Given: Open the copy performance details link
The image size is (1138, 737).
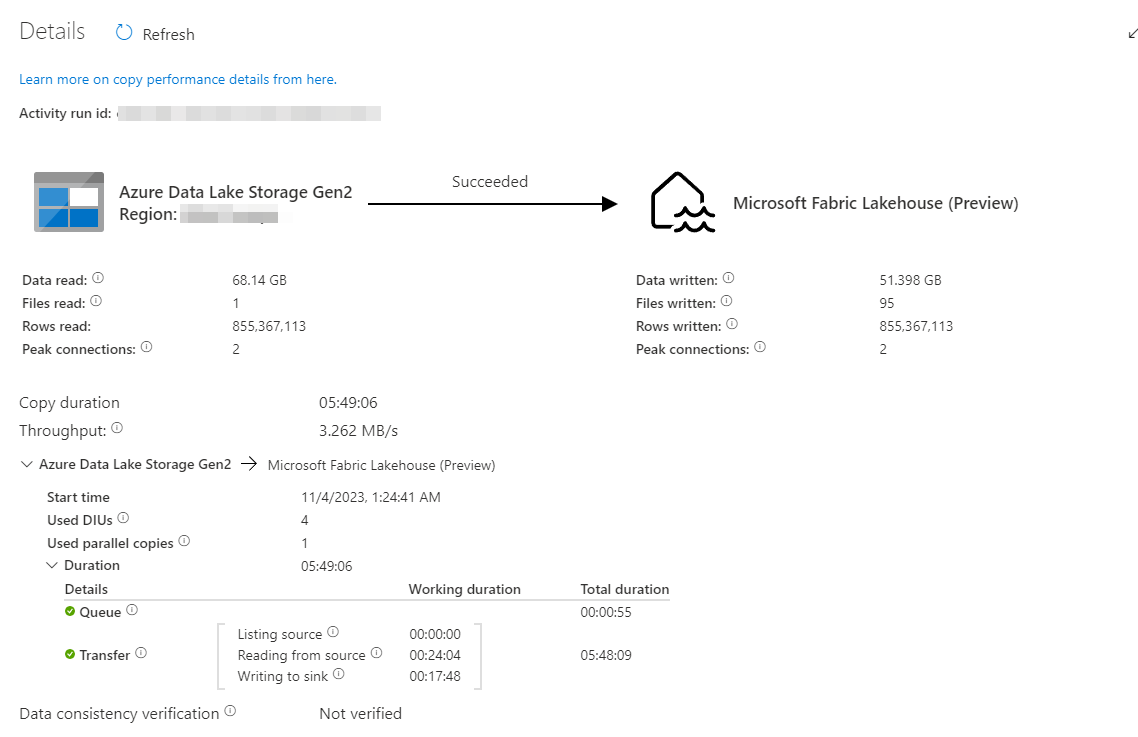Looking at the screenshot, I should pyautogui.click(x=178, y=79).
